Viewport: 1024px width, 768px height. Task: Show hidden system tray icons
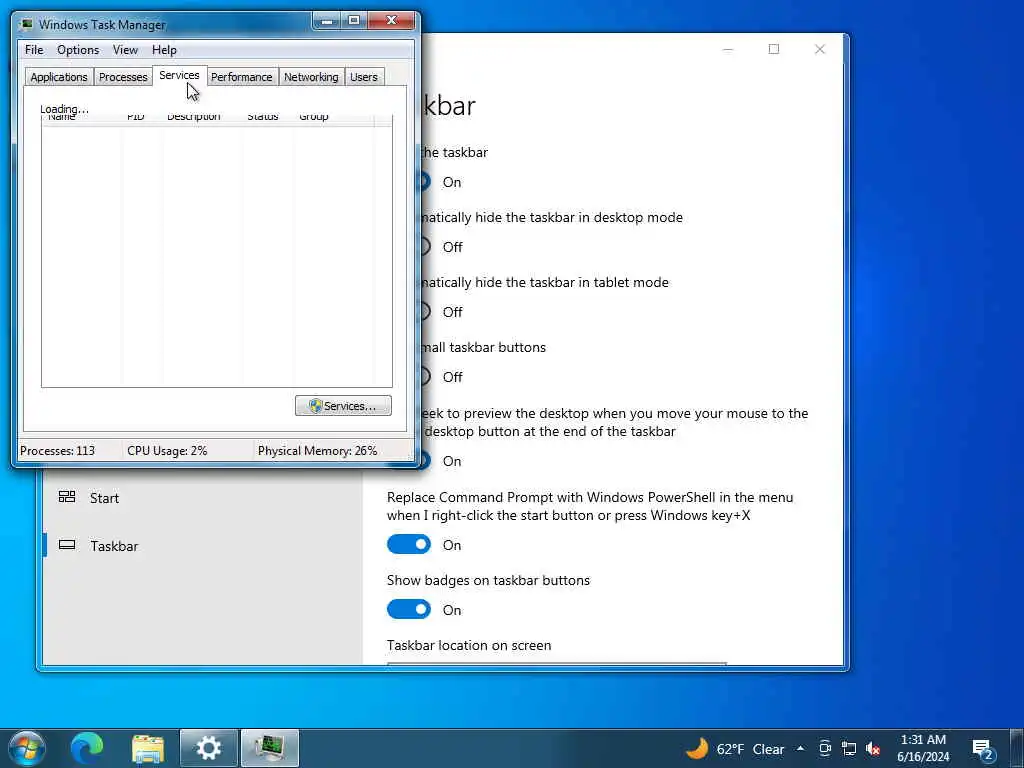801,748
